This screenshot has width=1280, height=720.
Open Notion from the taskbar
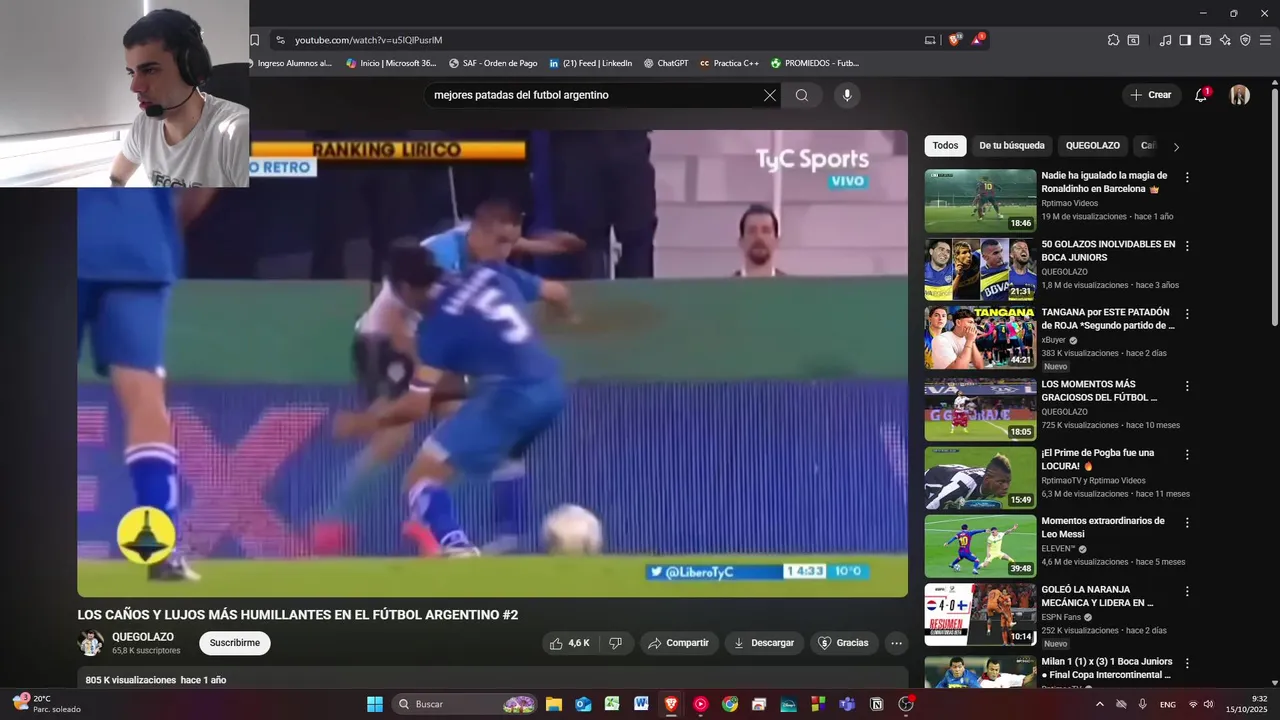877,704
